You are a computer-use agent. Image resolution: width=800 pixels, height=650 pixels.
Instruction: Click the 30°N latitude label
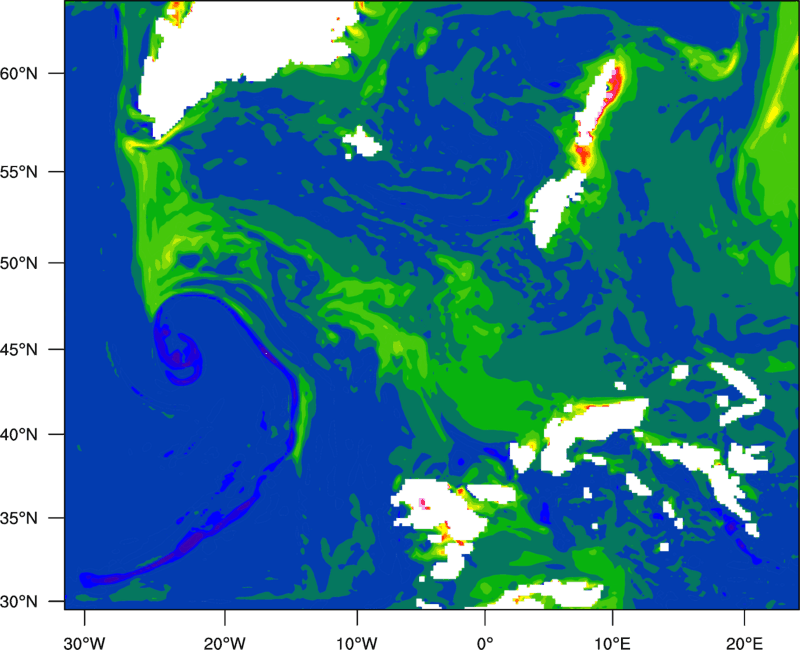(19, 601)
